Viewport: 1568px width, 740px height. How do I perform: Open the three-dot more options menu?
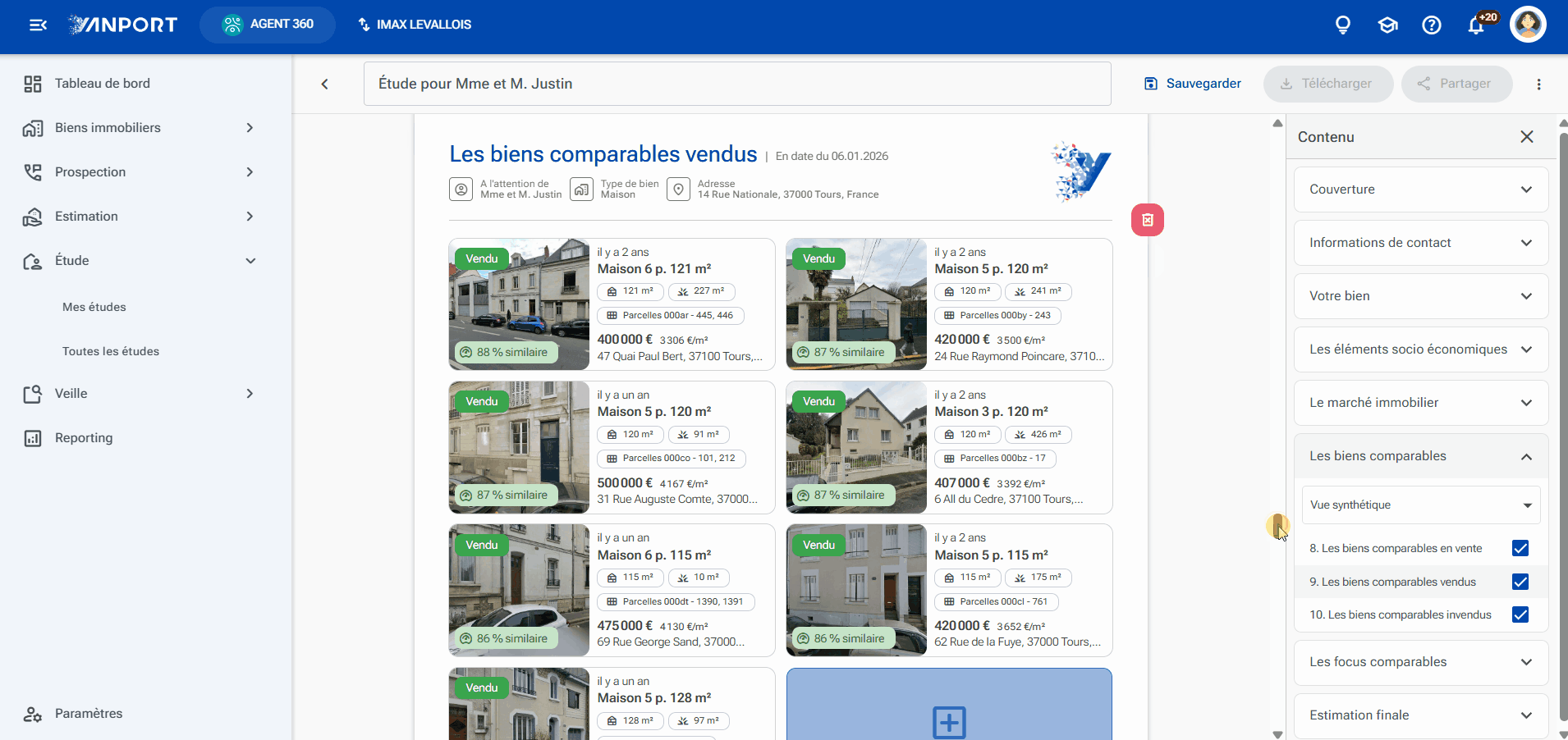1538,84
